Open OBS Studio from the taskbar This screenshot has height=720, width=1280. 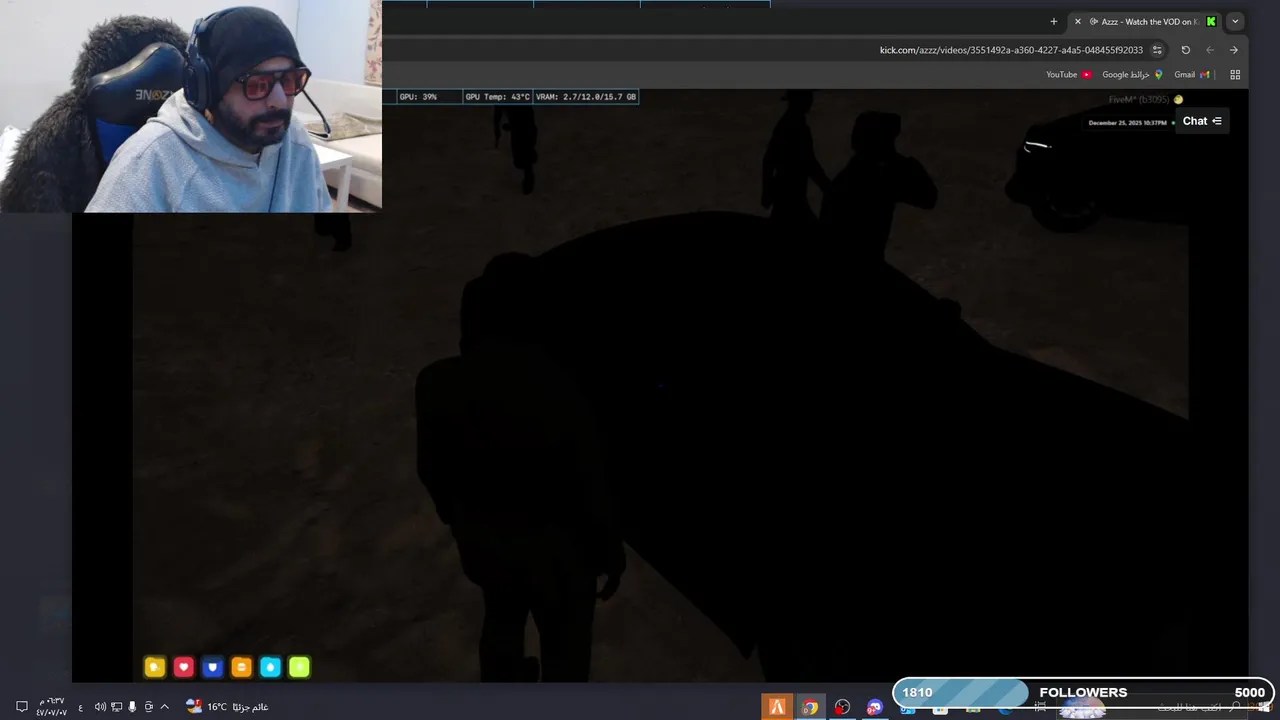(842, 707)
